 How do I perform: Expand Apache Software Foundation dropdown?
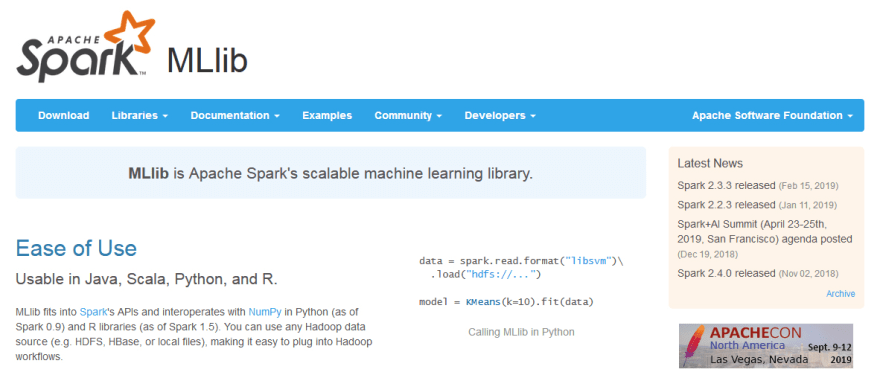tap(772, 116)
